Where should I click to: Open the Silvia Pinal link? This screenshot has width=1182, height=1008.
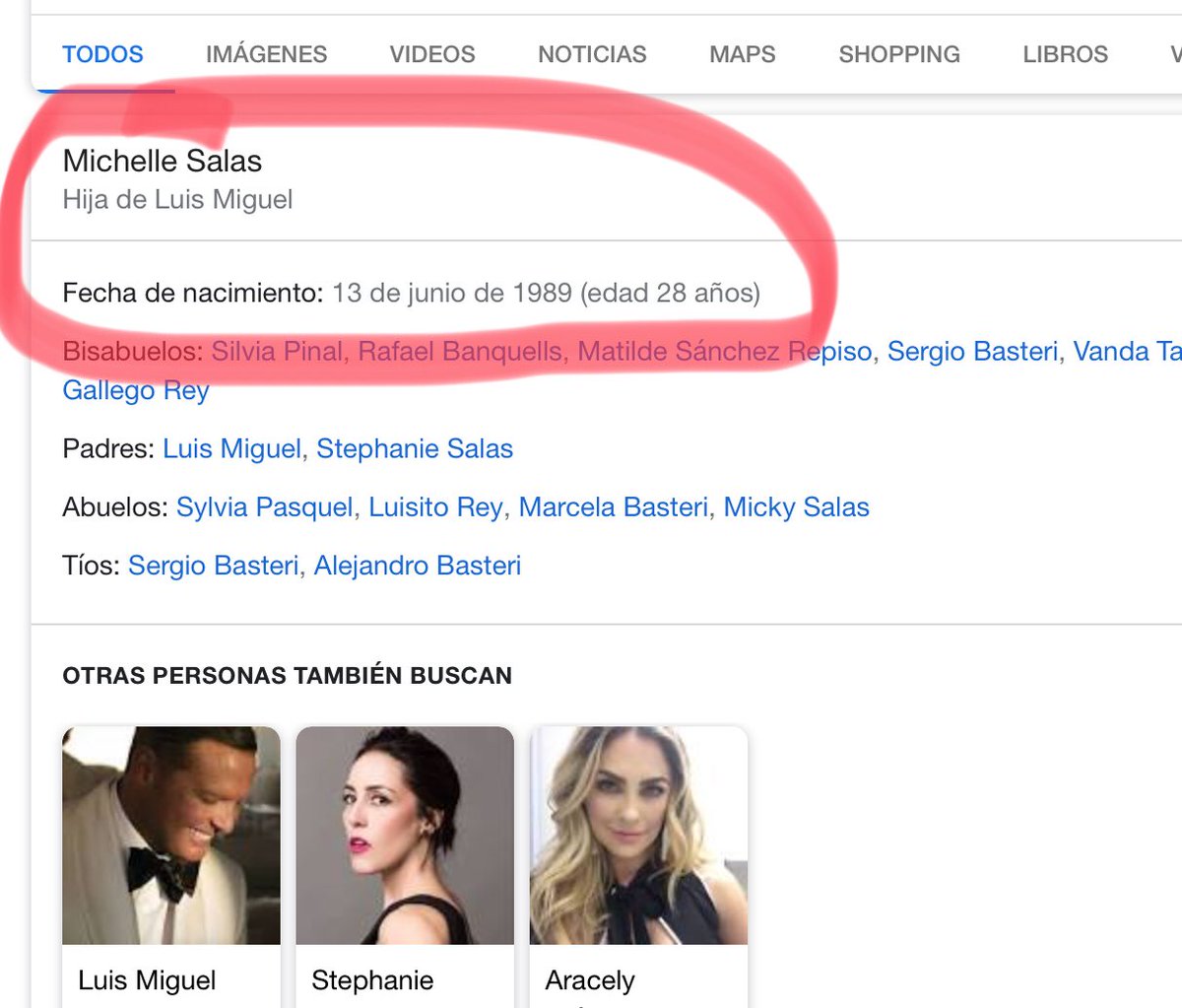(x=277, y=352)
